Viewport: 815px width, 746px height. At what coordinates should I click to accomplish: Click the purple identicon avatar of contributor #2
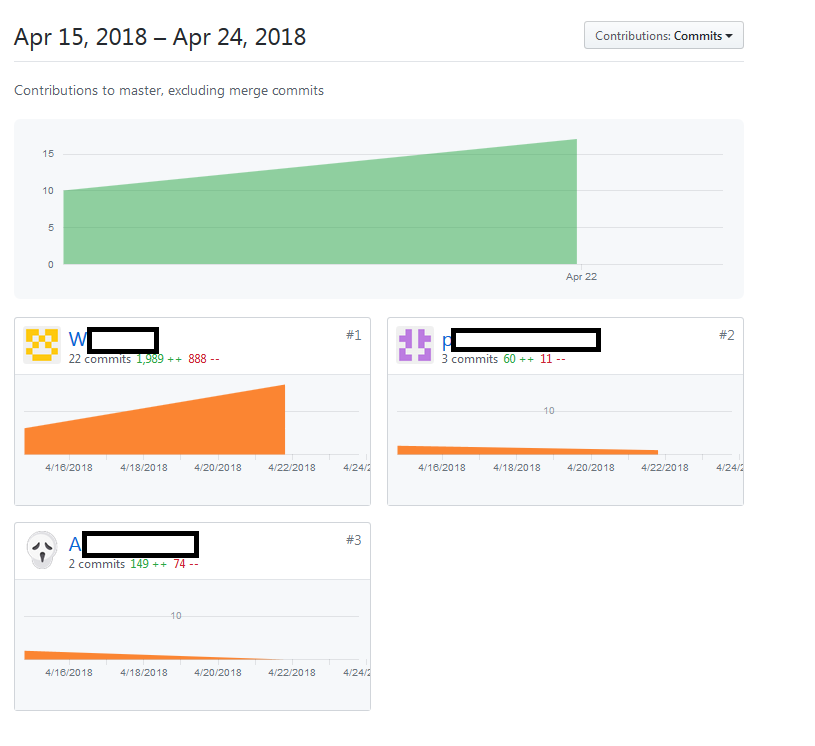[x=415, y=345]
